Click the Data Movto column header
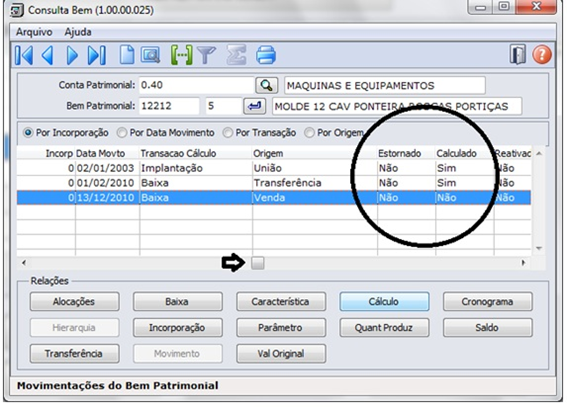 pyautogui.click(x=107, y=154)
